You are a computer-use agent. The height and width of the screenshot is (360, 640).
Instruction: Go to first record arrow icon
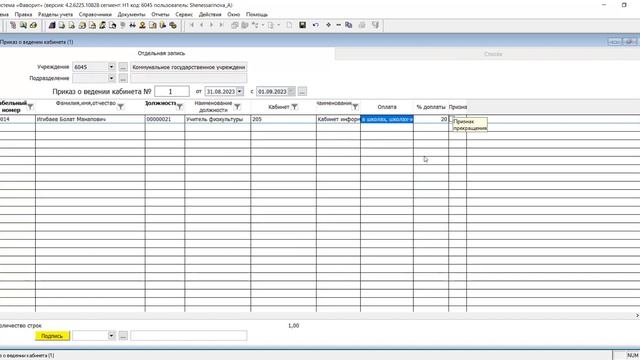[x=191, y=25]
